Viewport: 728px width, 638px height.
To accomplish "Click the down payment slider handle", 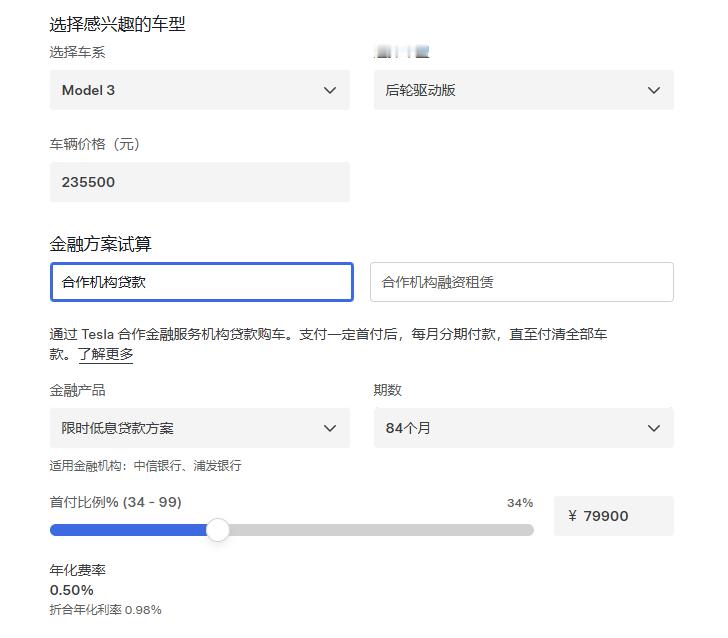I will (x=218, y=530).
